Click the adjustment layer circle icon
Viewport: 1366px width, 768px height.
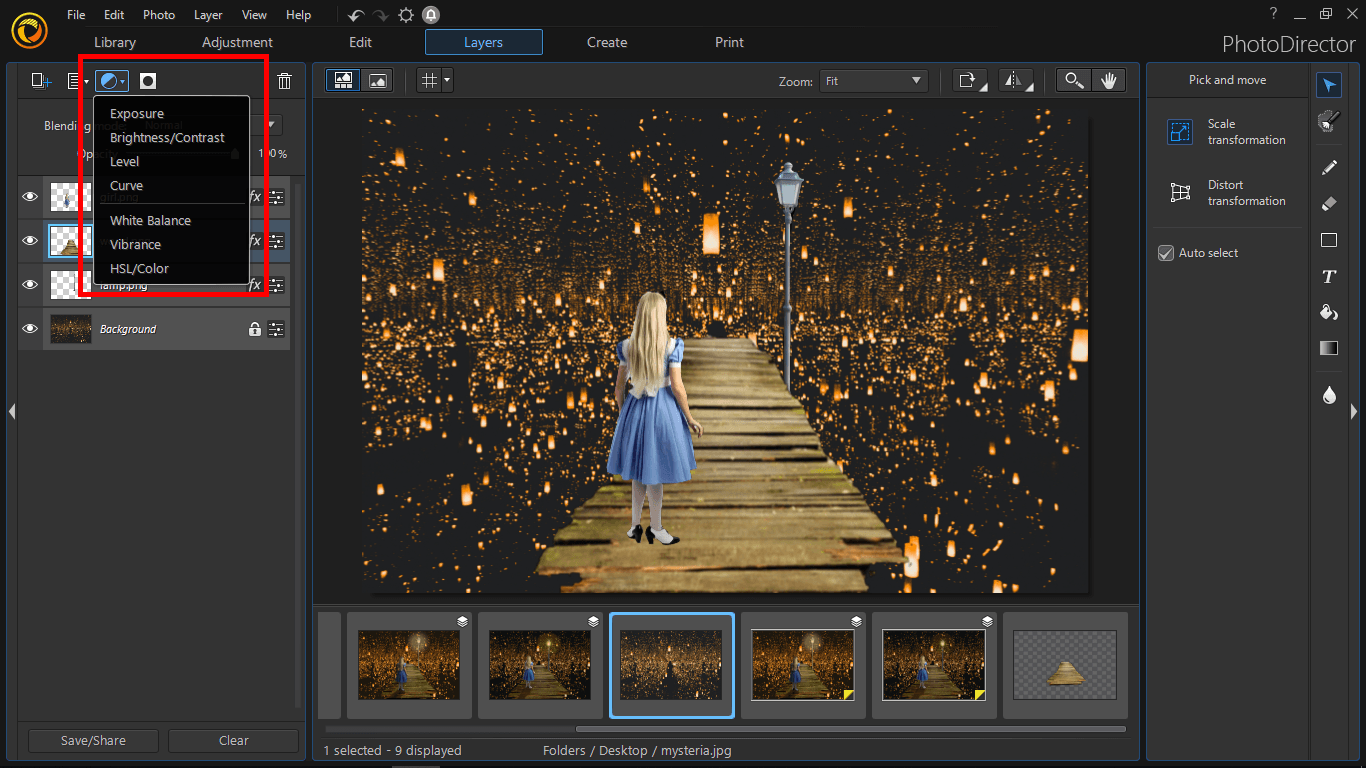pyautogui.click(x=113, y=81)
